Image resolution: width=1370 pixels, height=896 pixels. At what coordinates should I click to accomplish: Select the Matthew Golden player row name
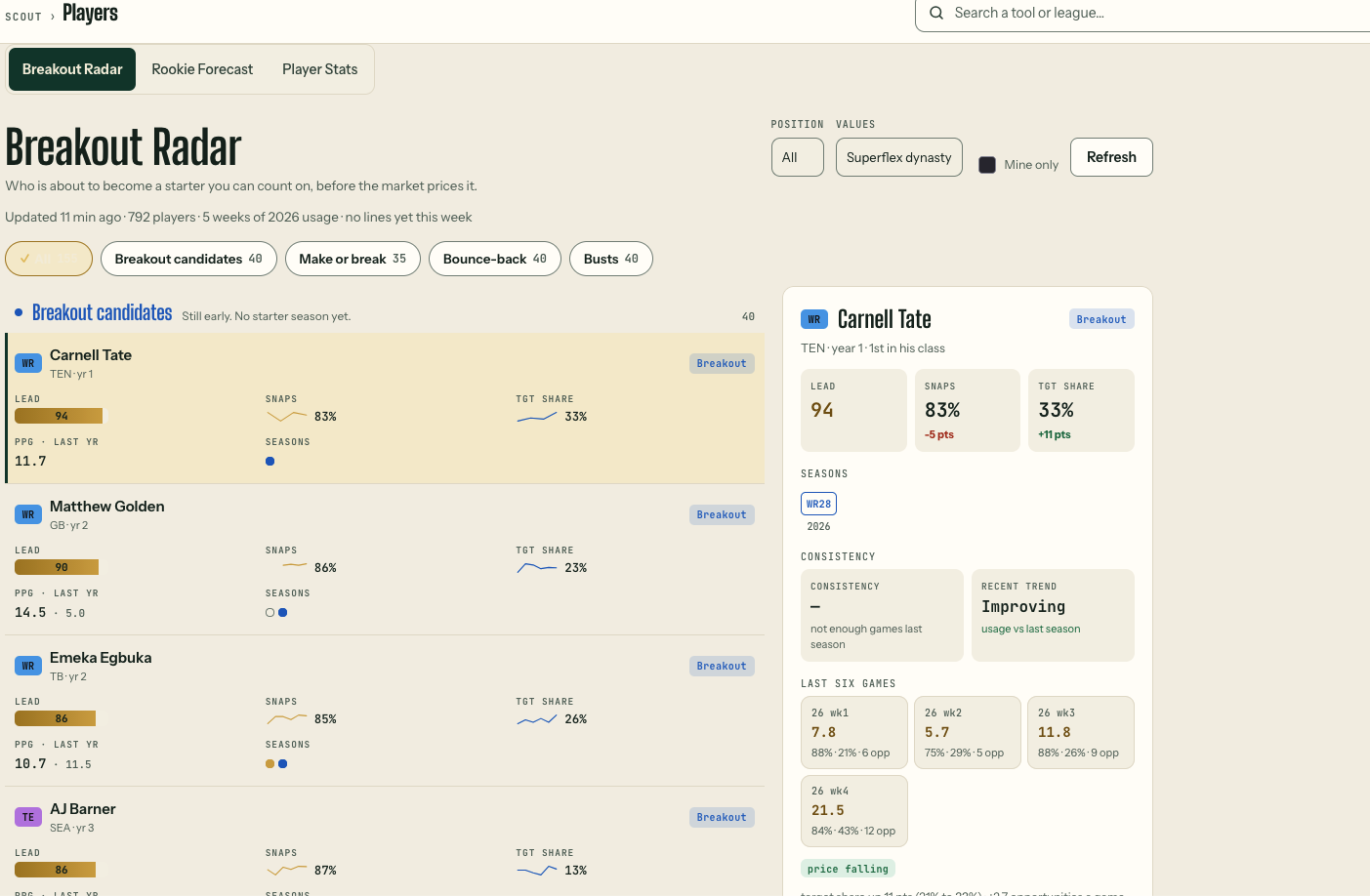107,507
